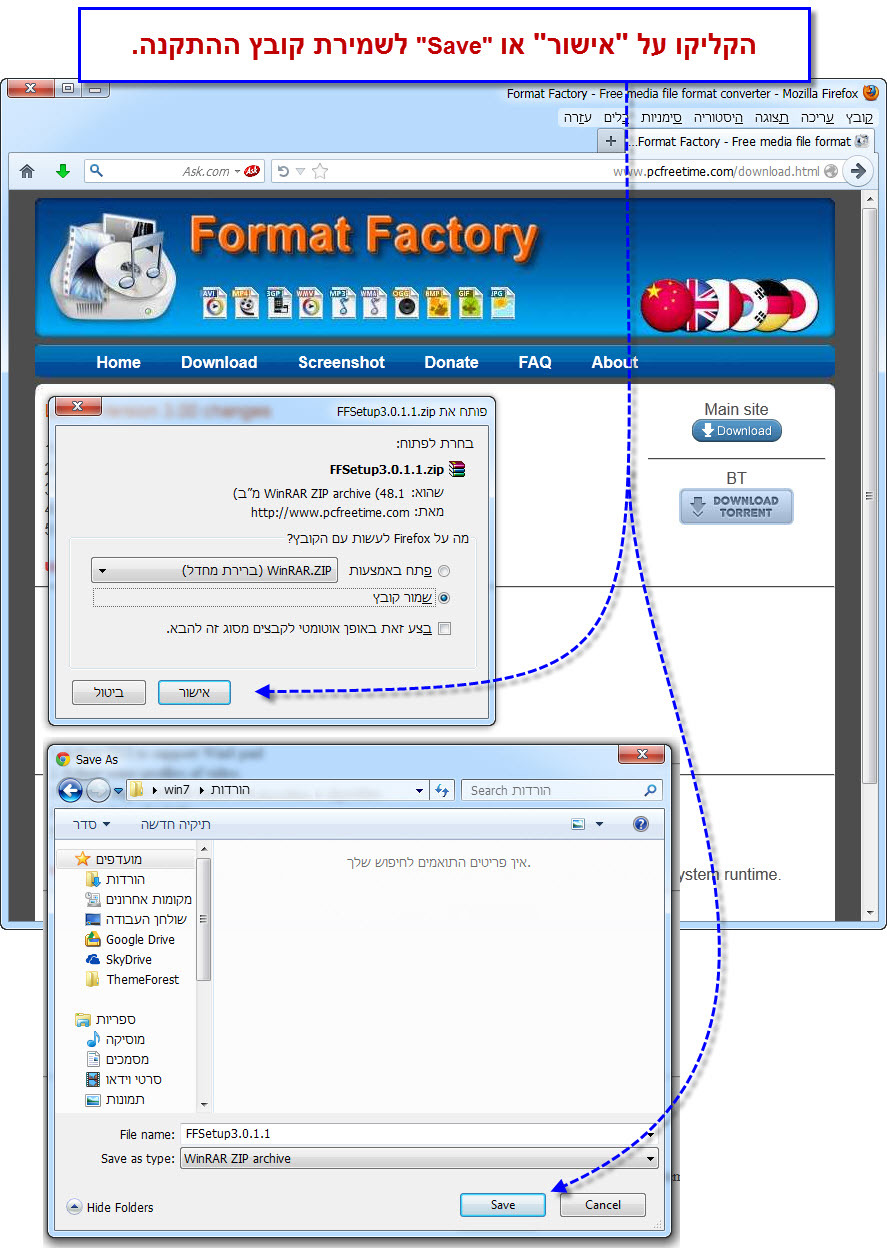Image resolution: width=887 pixels, height=1254 pixels.
Task: Open a new Firefox tab with plus
Action: pyautogui.click(x=611, y=141)
